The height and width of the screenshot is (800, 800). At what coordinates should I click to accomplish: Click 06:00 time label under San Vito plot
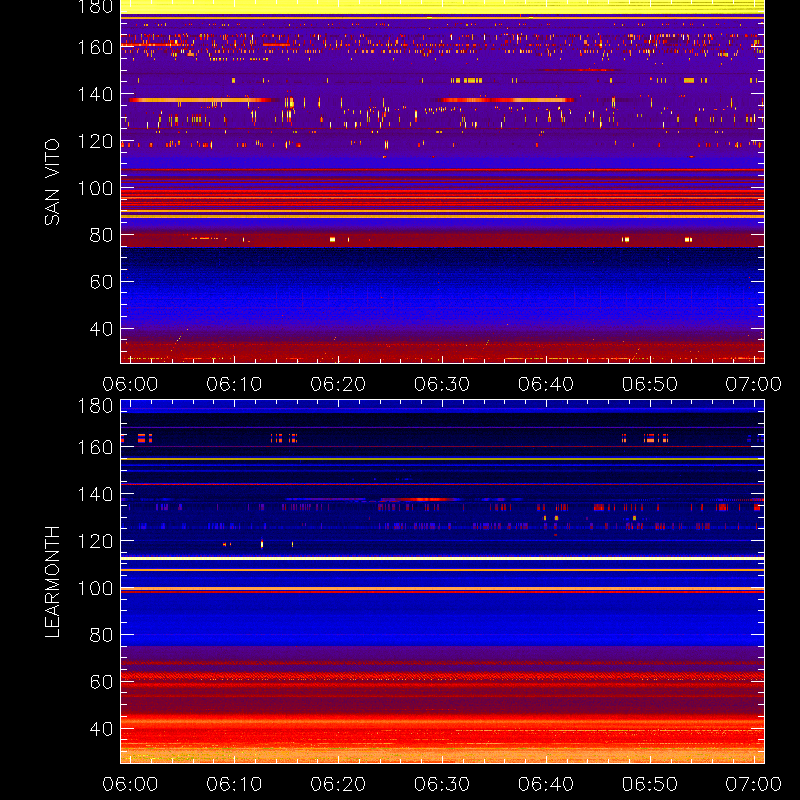(130, 384)
